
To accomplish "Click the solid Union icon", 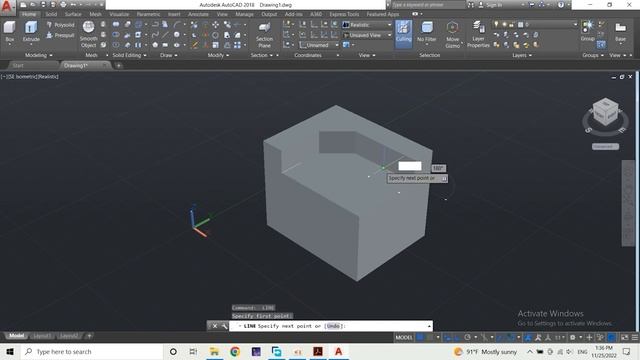I will [x=116, y=25].
